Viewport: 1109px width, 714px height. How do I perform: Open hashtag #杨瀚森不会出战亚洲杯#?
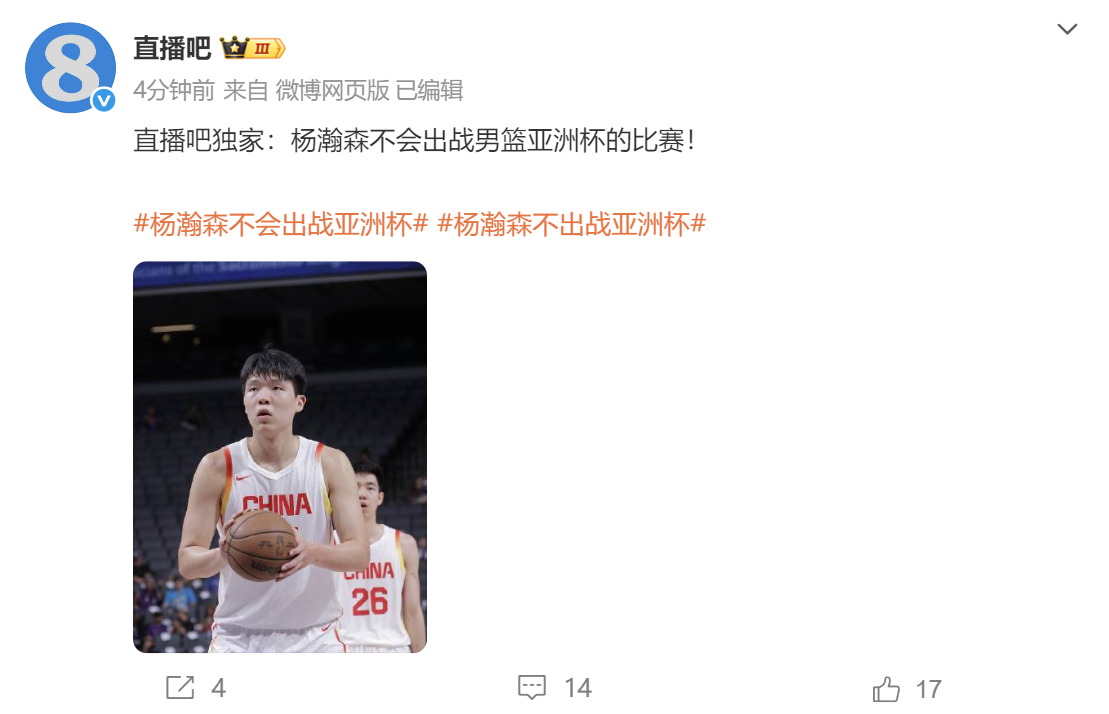coord(281,225)
